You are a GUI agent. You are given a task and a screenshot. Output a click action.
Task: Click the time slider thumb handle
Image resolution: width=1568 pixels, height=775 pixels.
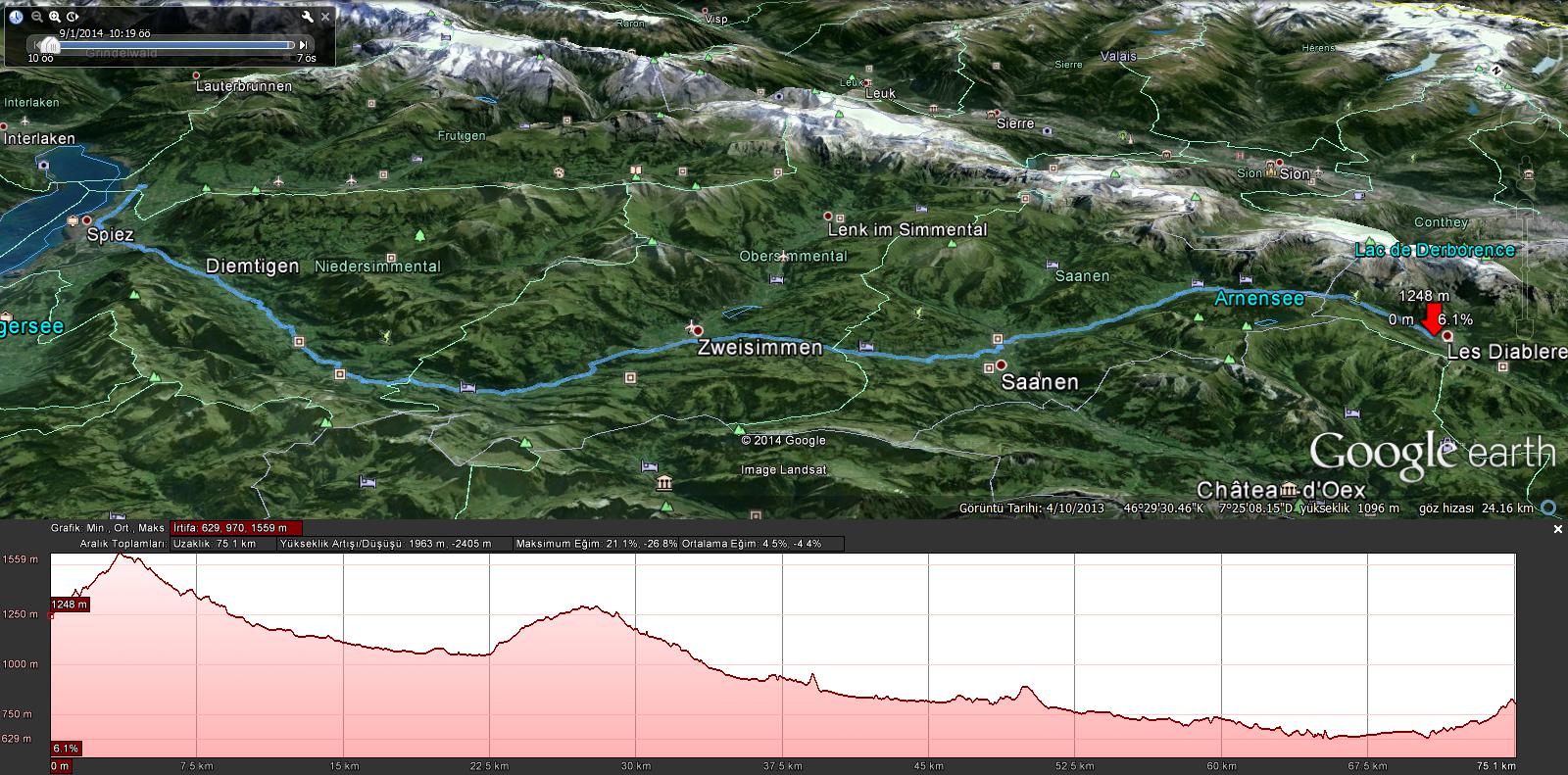(49, 45)
